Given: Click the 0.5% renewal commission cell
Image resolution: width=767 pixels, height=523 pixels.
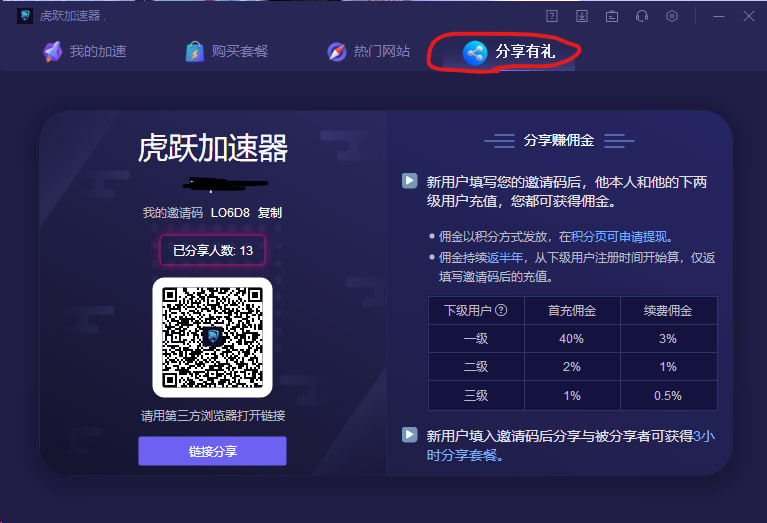Looking at the screenshot, I should pyautogui.click(x=668, y=395).
